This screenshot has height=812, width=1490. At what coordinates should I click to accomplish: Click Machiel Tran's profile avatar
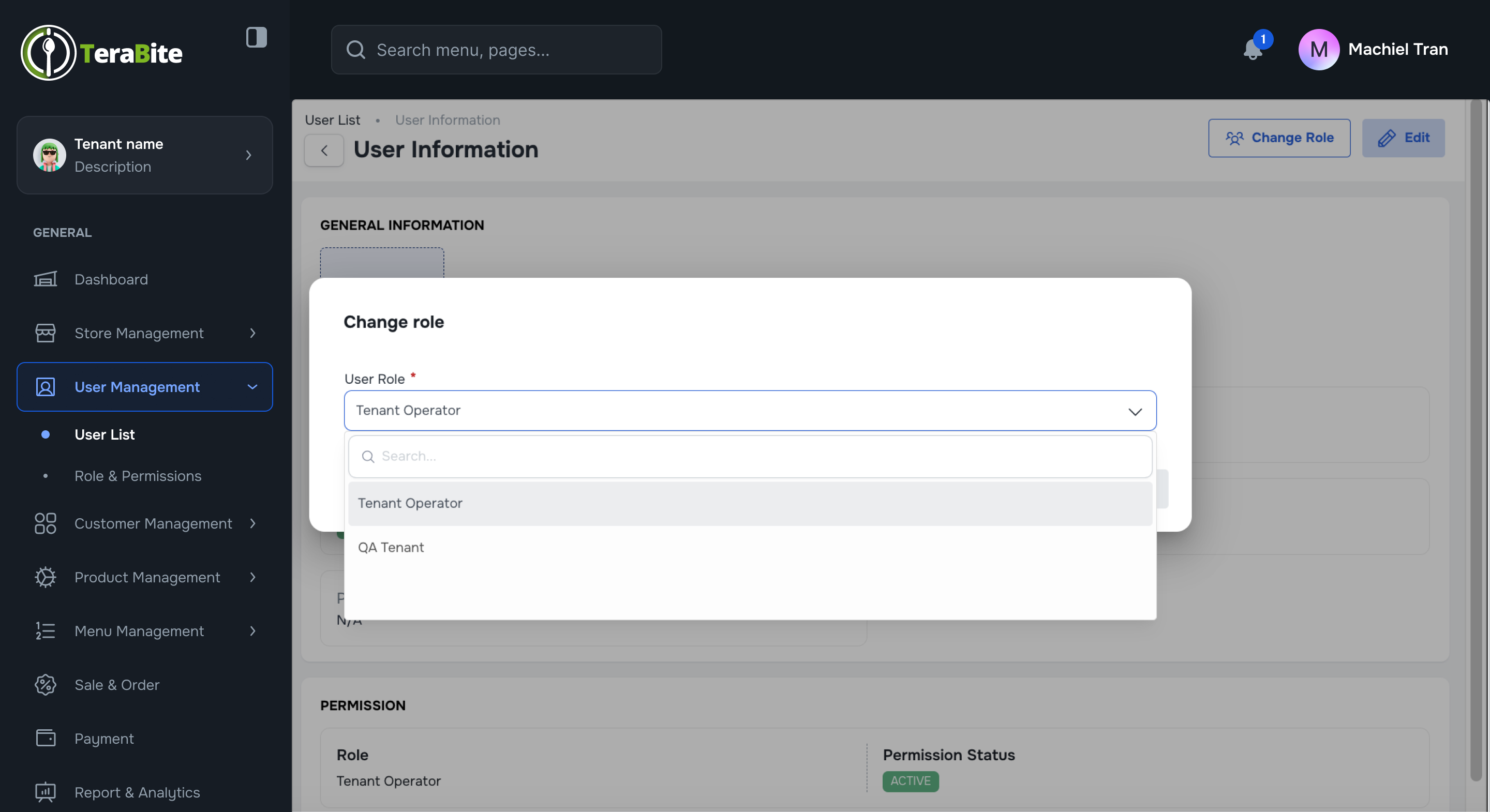(1319, 49)
